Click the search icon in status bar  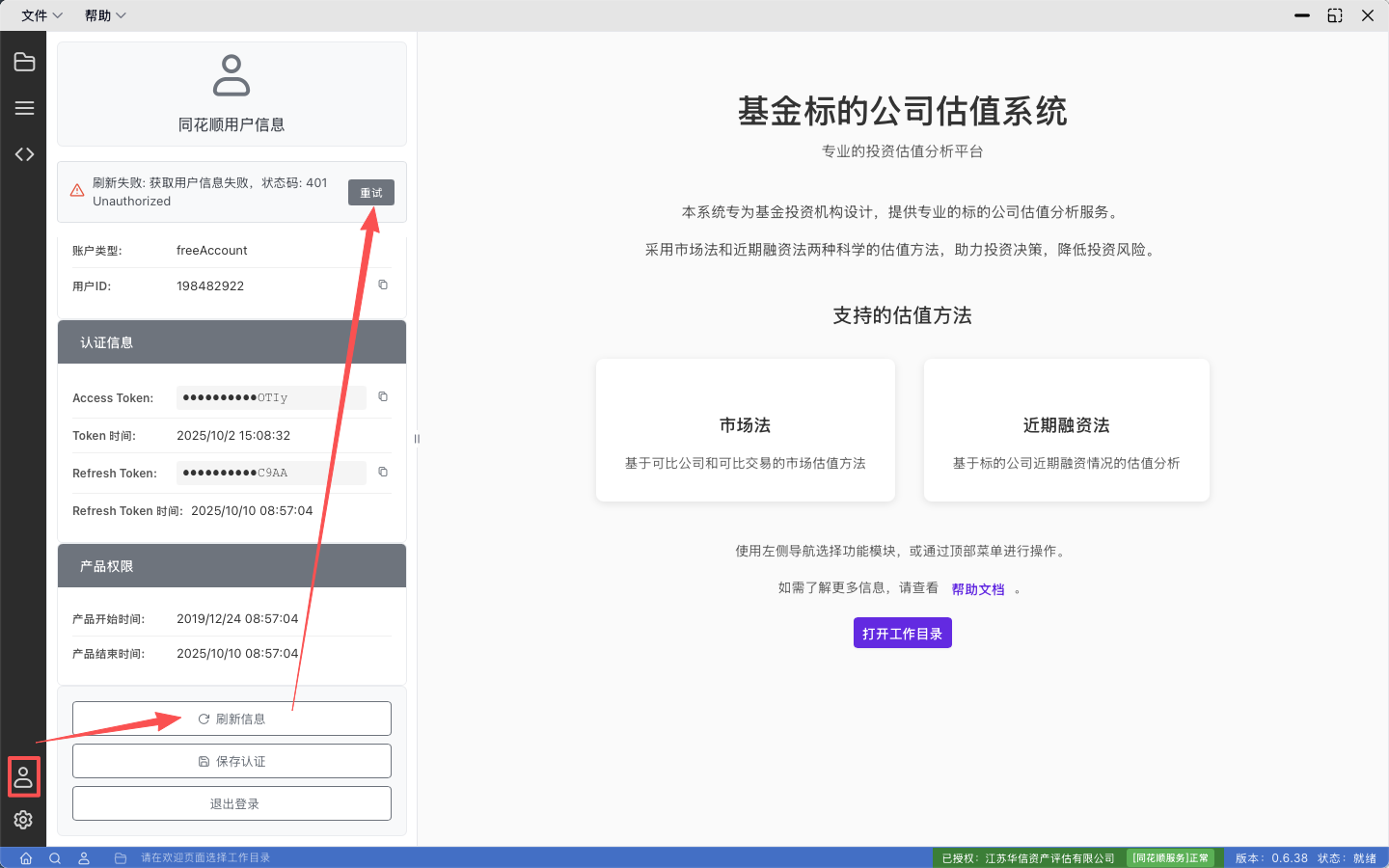55,858
